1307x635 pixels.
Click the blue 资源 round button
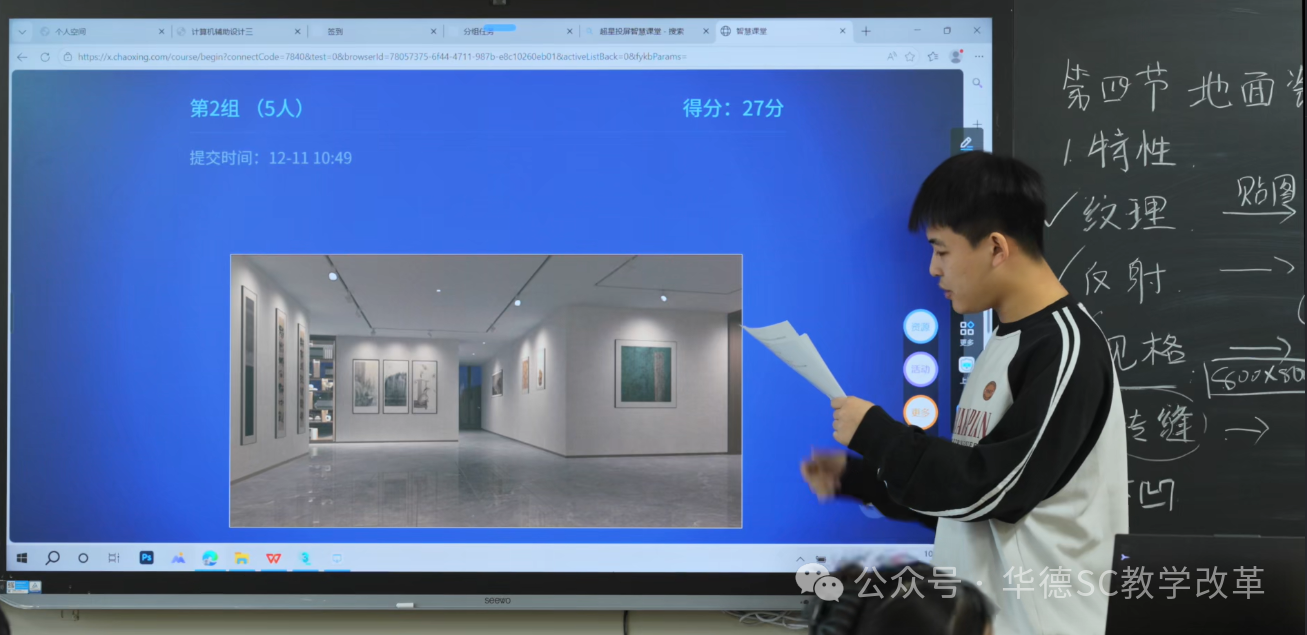920,326
